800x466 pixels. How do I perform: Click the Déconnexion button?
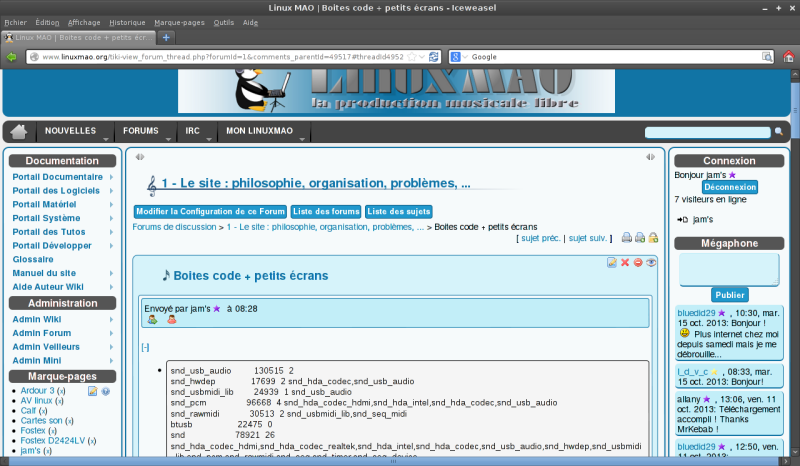[x=730, y=187]
